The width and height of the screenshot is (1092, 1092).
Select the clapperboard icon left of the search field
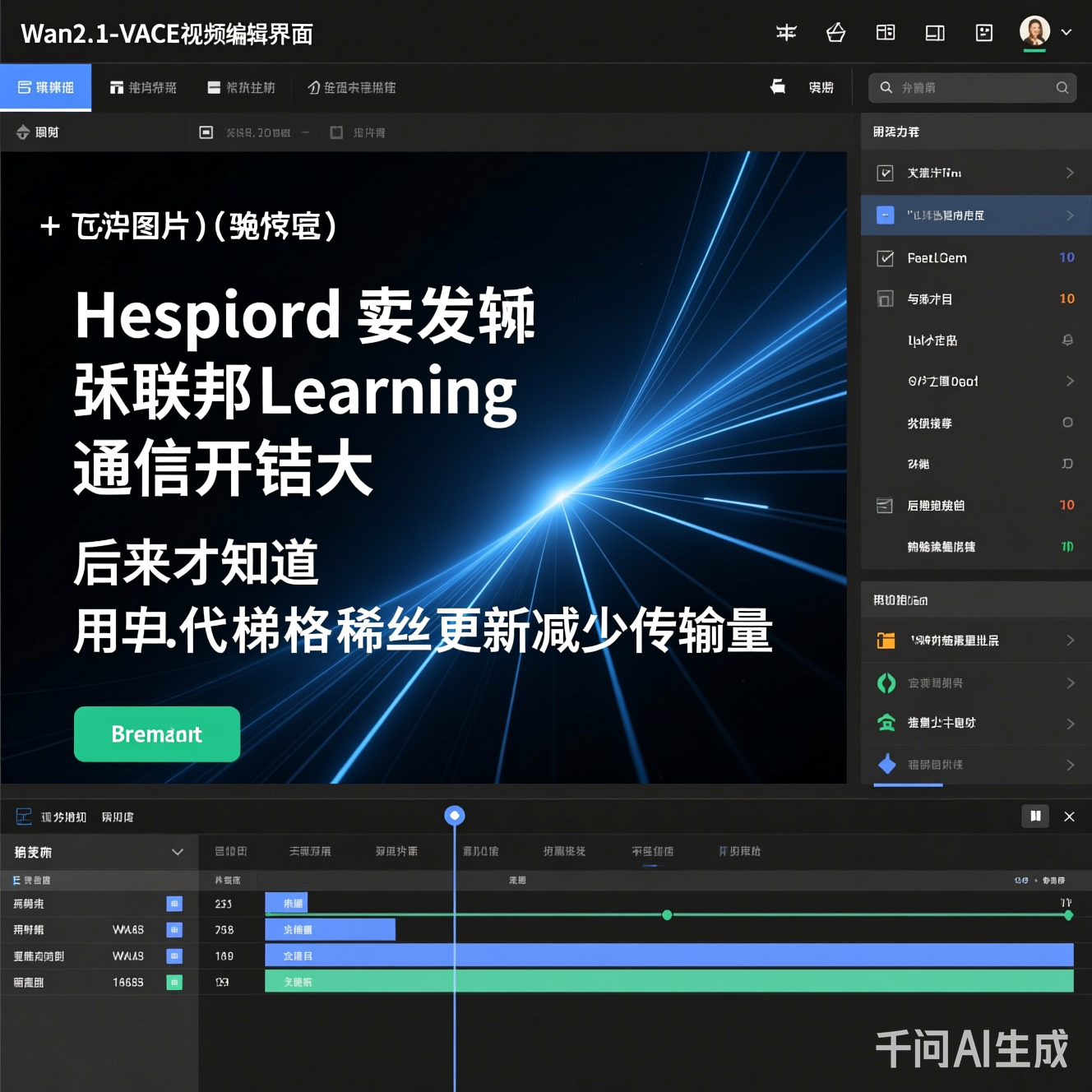pos(778,87)
